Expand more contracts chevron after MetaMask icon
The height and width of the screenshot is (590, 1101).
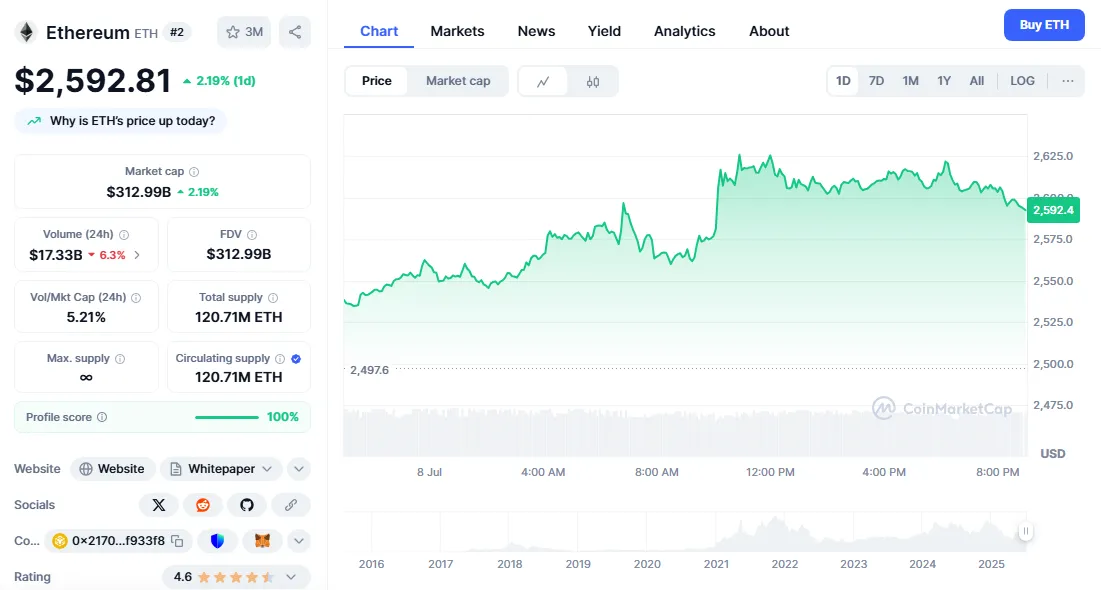[x=299, y=541]
